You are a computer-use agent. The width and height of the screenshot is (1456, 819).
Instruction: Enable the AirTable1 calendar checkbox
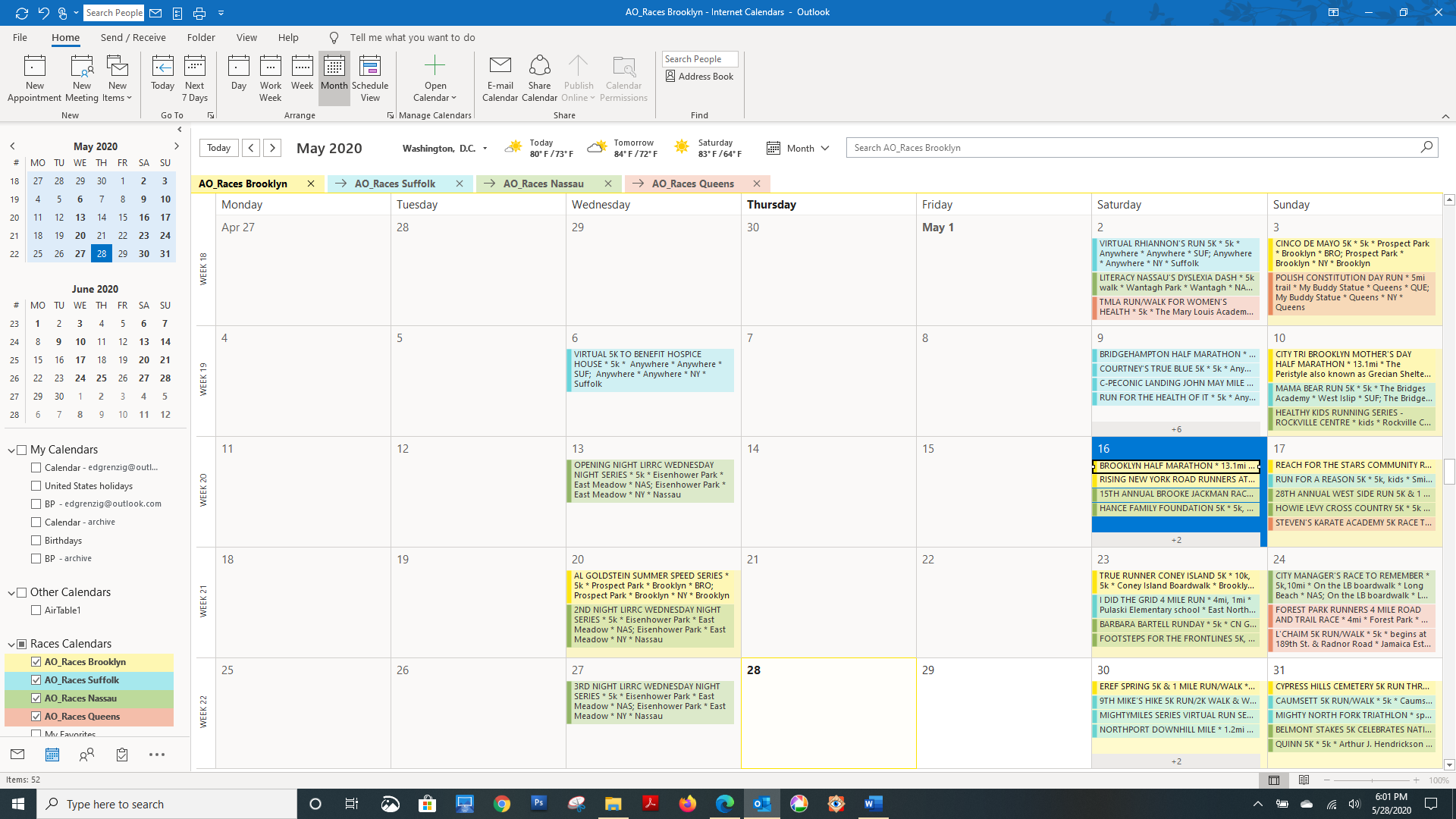[36, 610]
